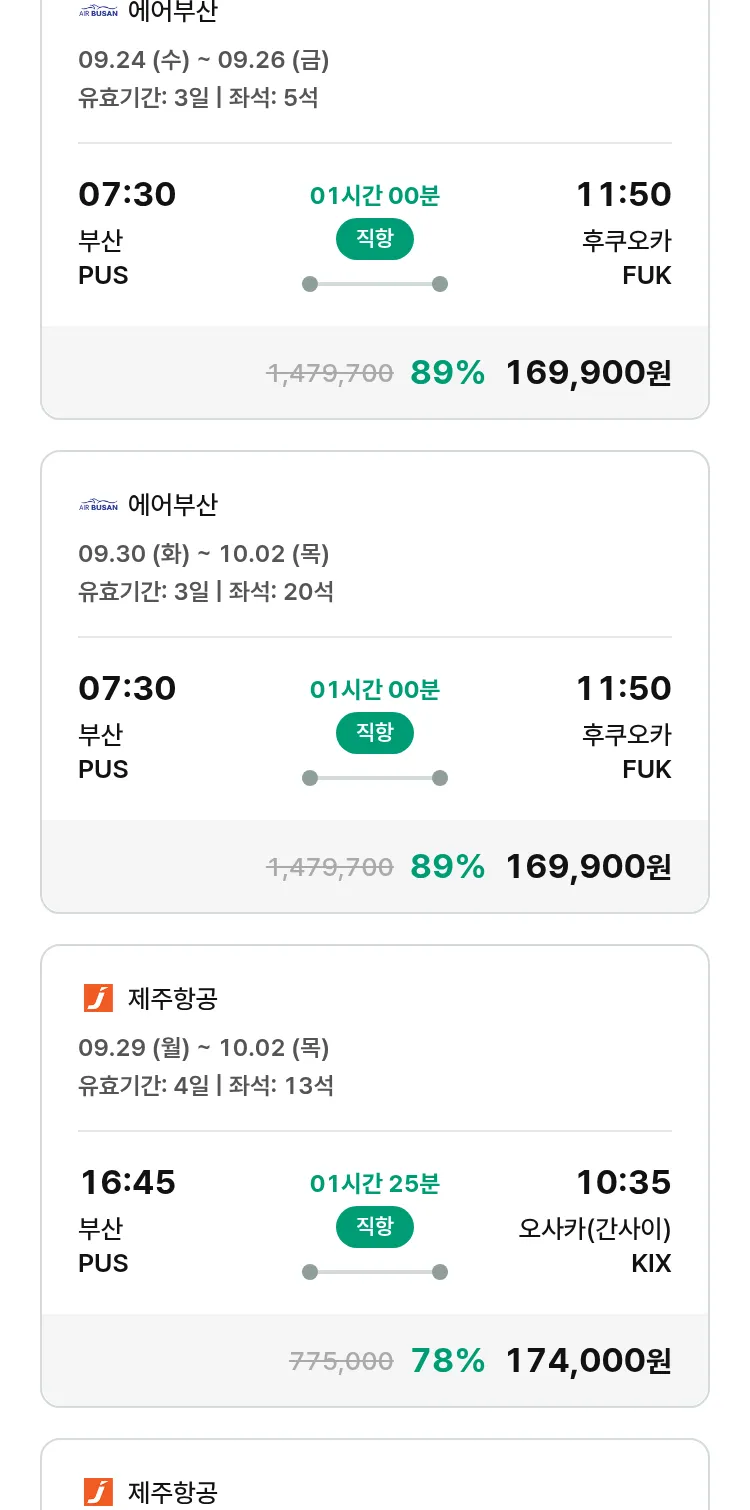
Task: Choose the 174,000원 Jeju Air fare
Action: (588, 1361)
